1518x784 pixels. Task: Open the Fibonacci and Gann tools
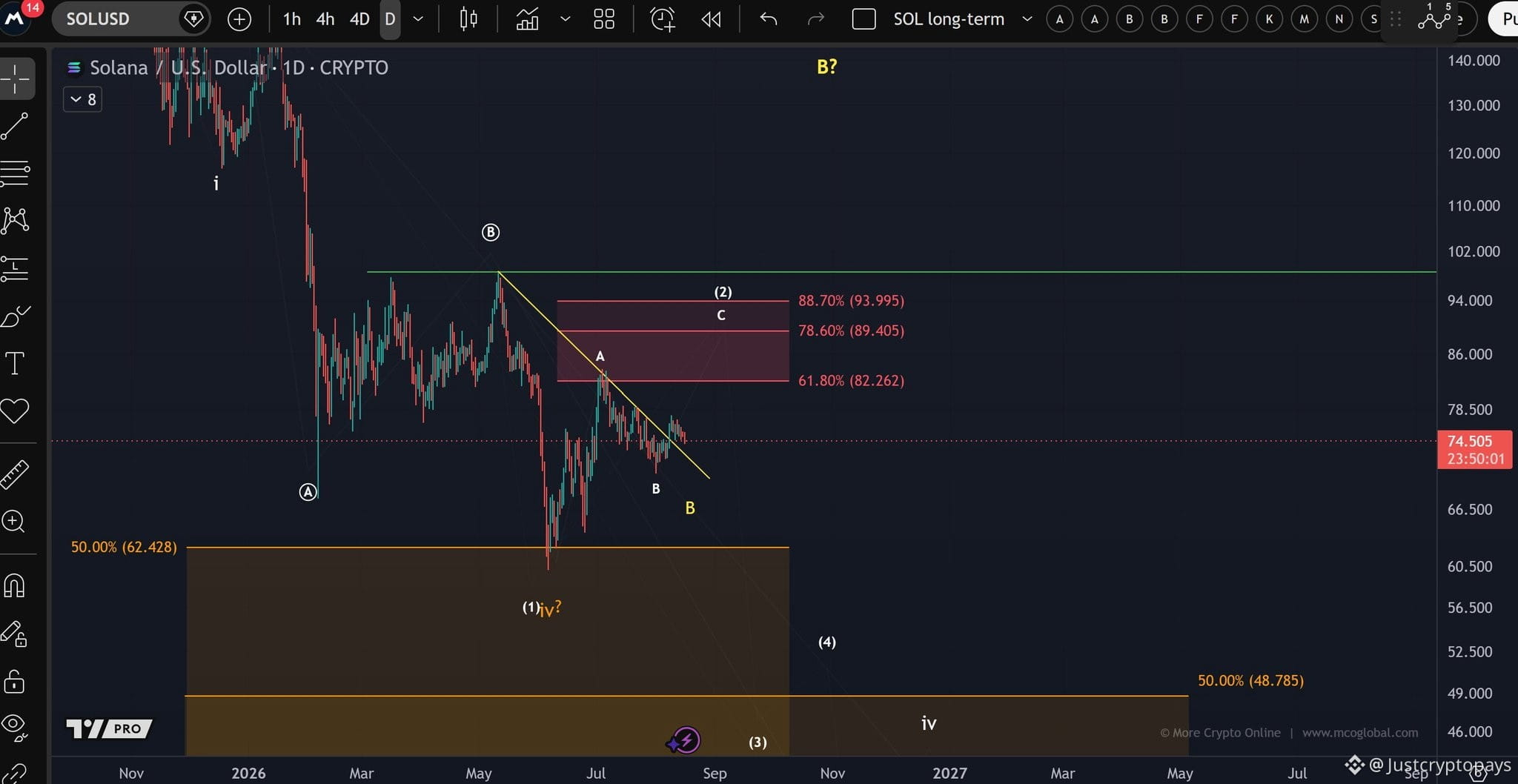click(x=15, y=173)
